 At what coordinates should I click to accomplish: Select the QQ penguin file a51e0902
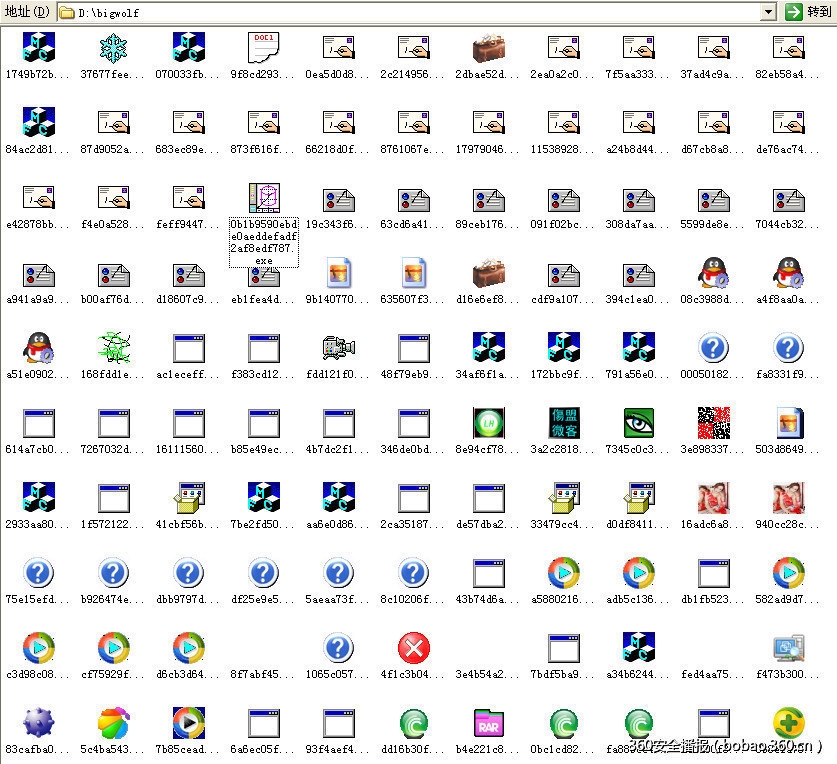click(x=38, y=347)
